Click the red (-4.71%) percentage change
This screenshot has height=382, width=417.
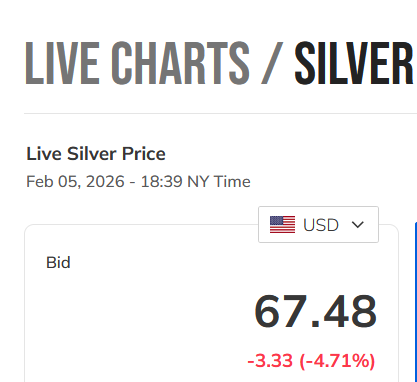pos(337,361)
